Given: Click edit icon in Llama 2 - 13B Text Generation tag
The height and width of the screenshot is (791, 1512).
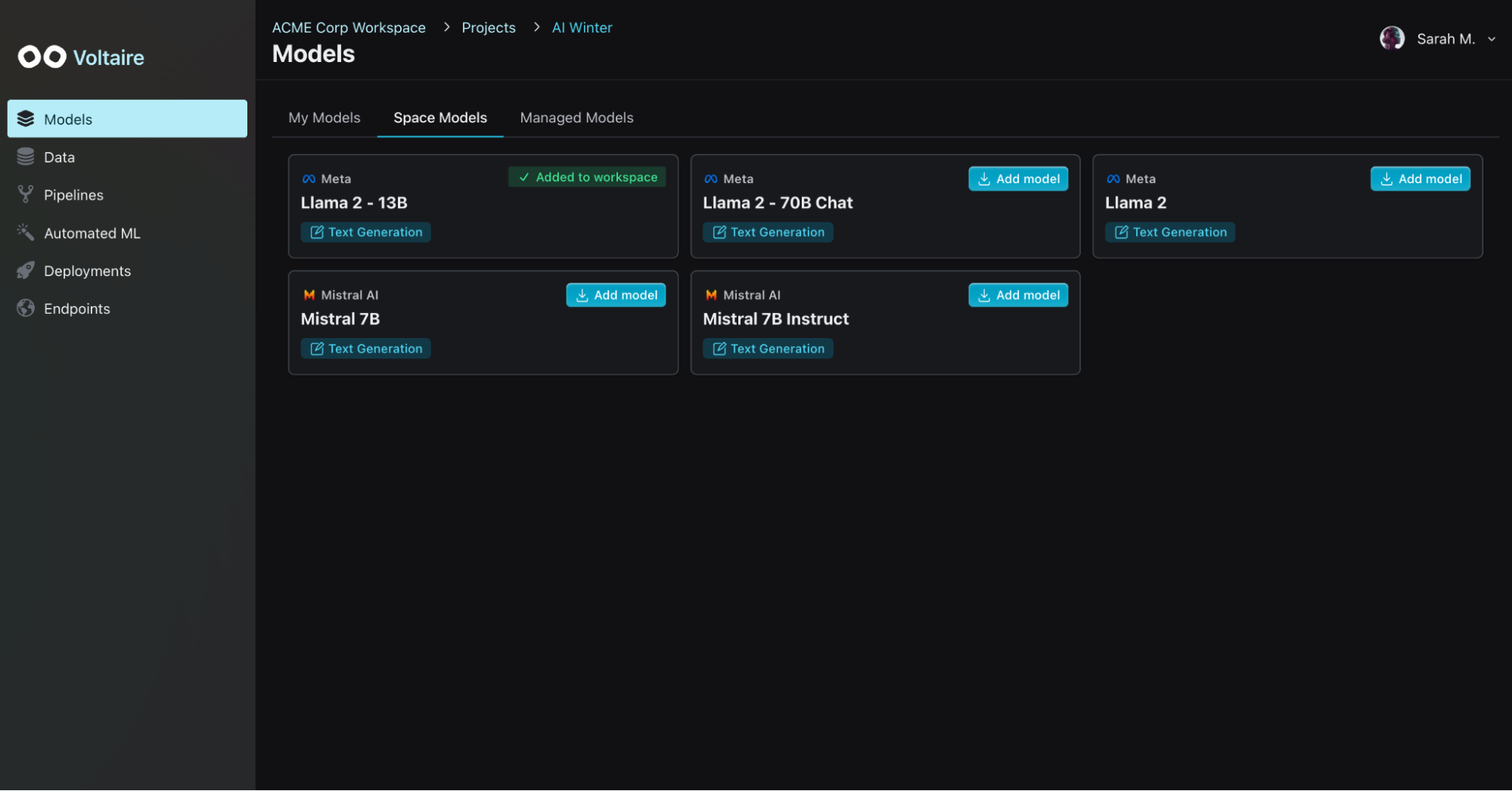Looking at the screenshot, I should coord(317,232).
